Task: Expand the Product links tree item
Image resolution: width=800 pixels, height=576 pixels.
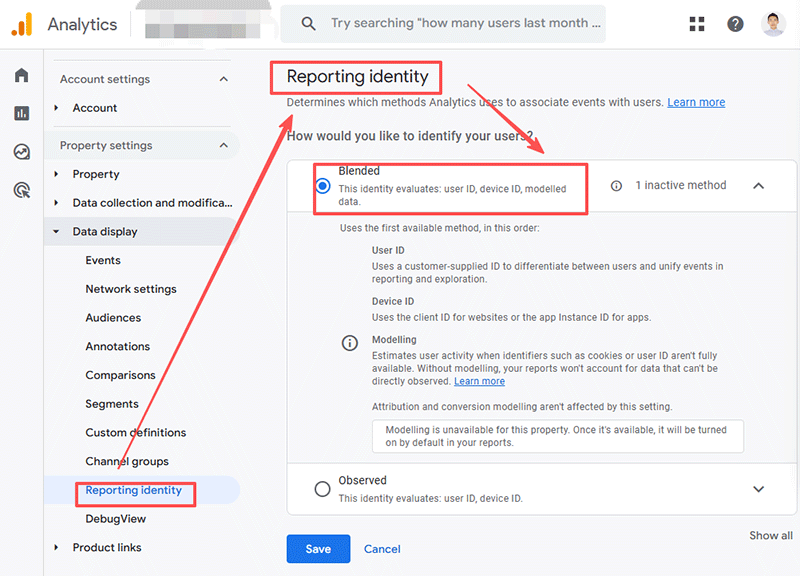Action: [x=57, y=548]
